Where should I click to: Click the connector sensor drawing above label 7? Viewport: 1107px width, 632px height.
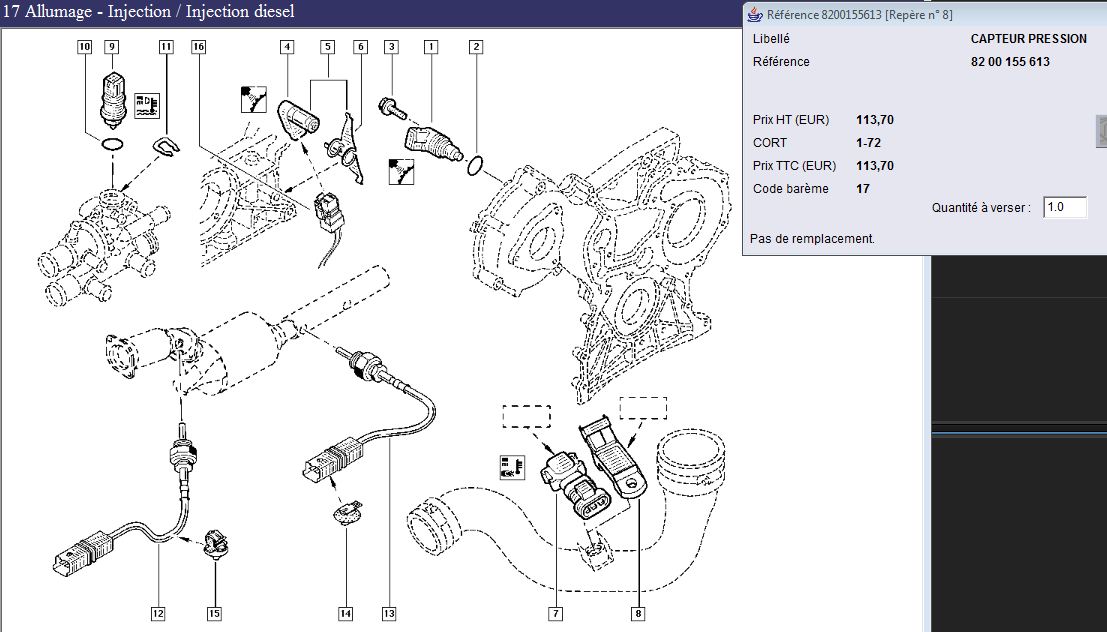[574, 487]
